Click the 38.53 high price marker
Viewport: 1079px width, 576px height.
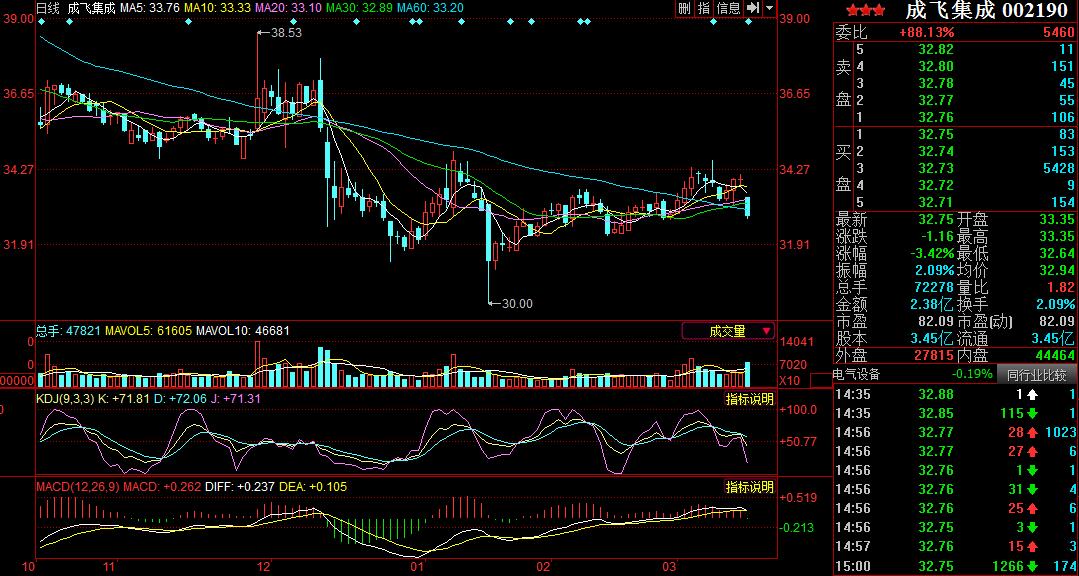tap(285, 33)
